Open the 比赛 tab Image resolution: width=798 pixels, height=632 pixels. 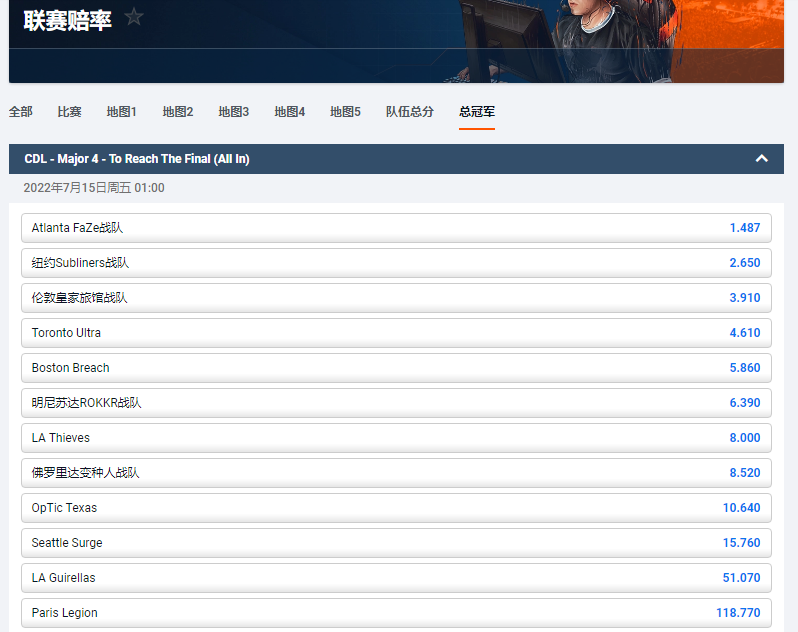point(70,112)
